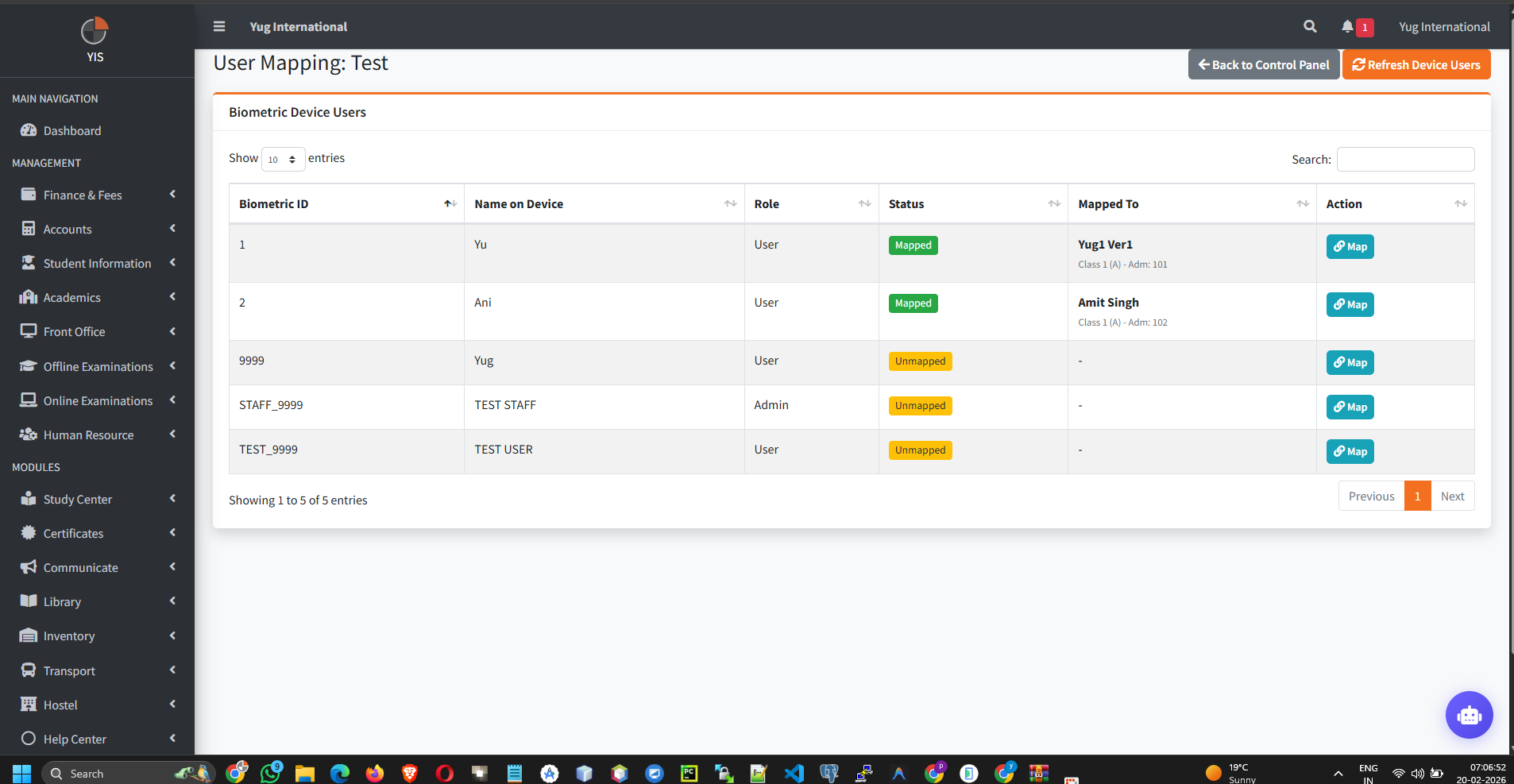The width and height of the screenshot is (1514, 784).
Task: Expand the Academics submenu chevron
Action: click(x=172, y=297)
